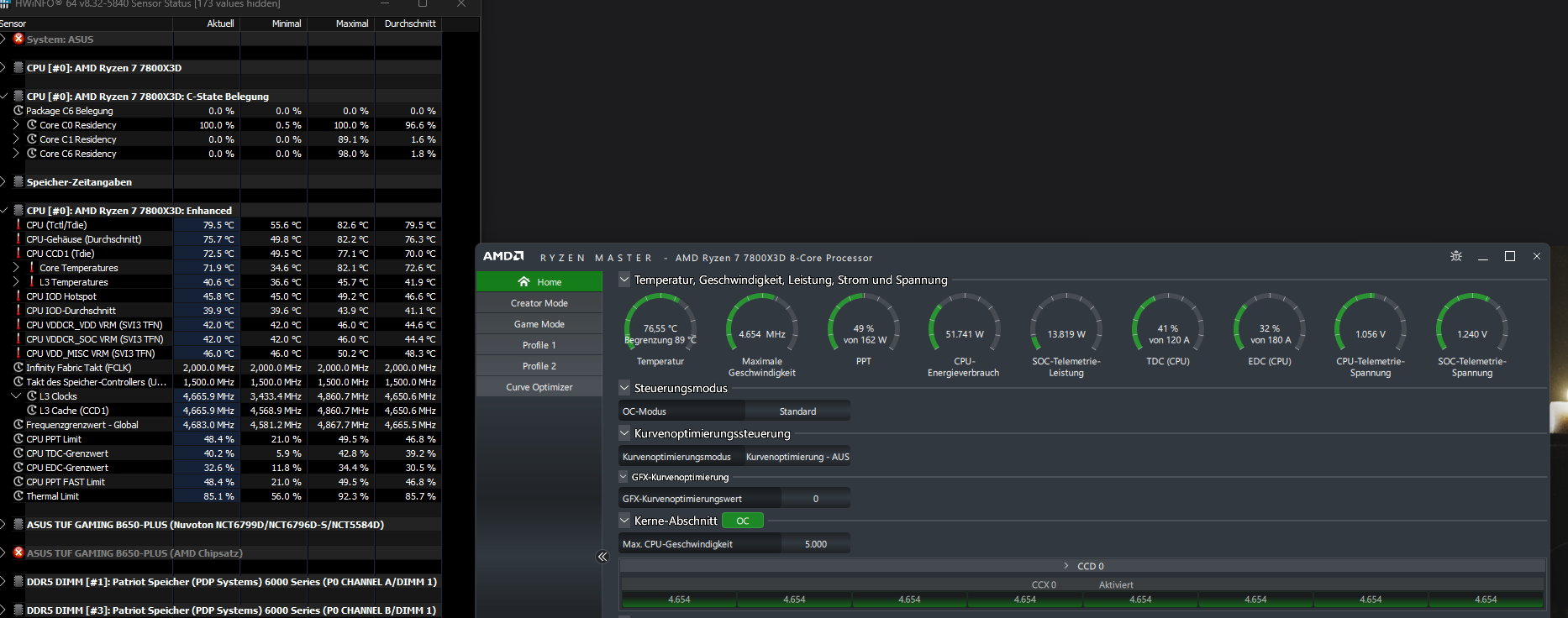
Task: Click chip icon of CPU C-State Belegung
Action: pyautogui.click(x=18, y=96)
